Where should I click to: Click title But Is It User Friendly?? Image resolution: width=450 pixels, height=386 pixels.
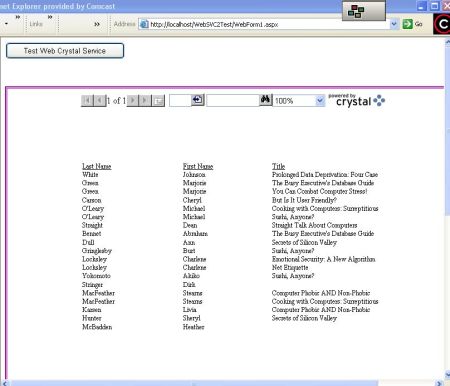[304, 200]
